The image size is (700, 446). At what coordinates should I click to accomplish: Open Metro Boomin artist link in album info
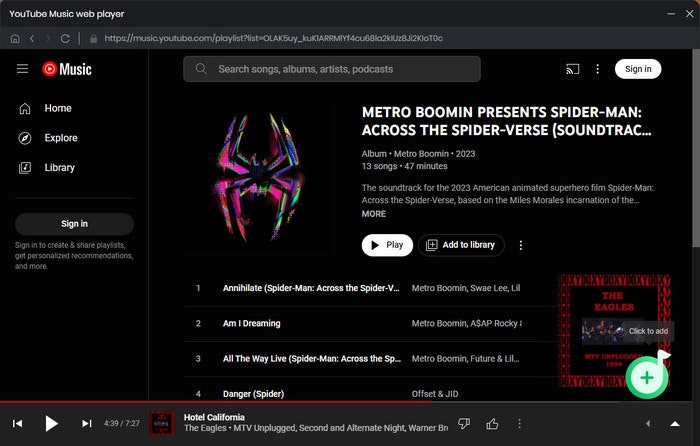(x=421, y=154)
